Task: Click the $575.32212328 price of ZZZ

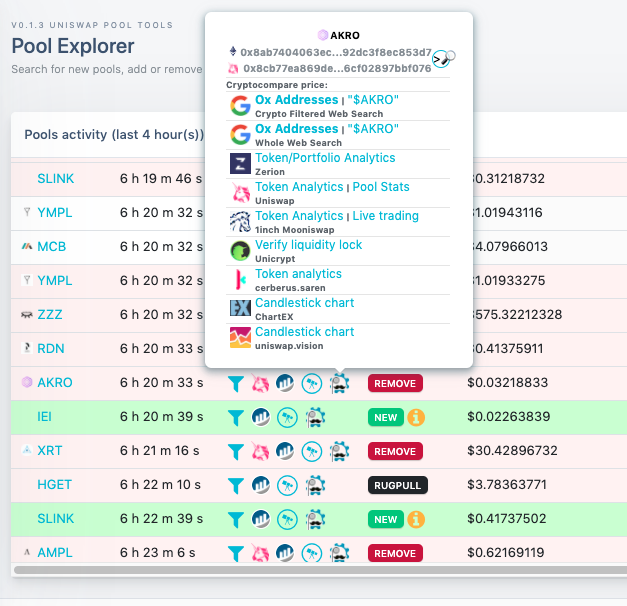Action: 516,315
